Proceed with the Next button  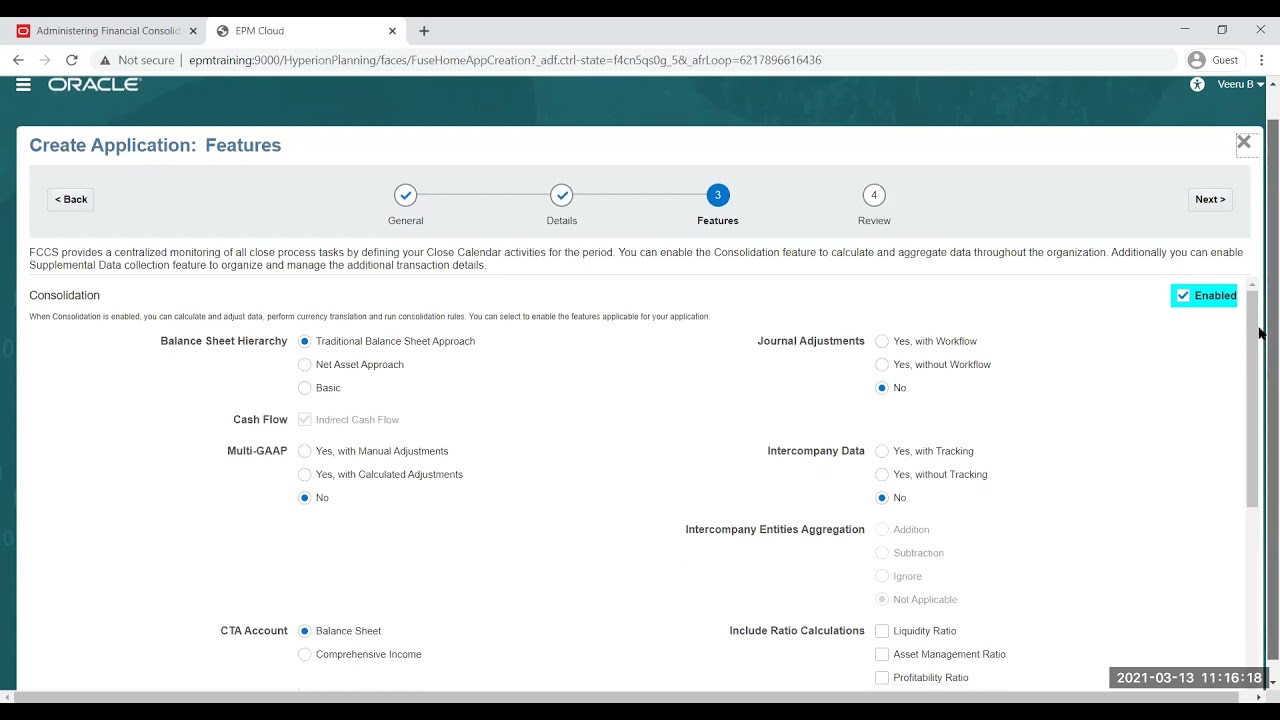coord(1210,199)
